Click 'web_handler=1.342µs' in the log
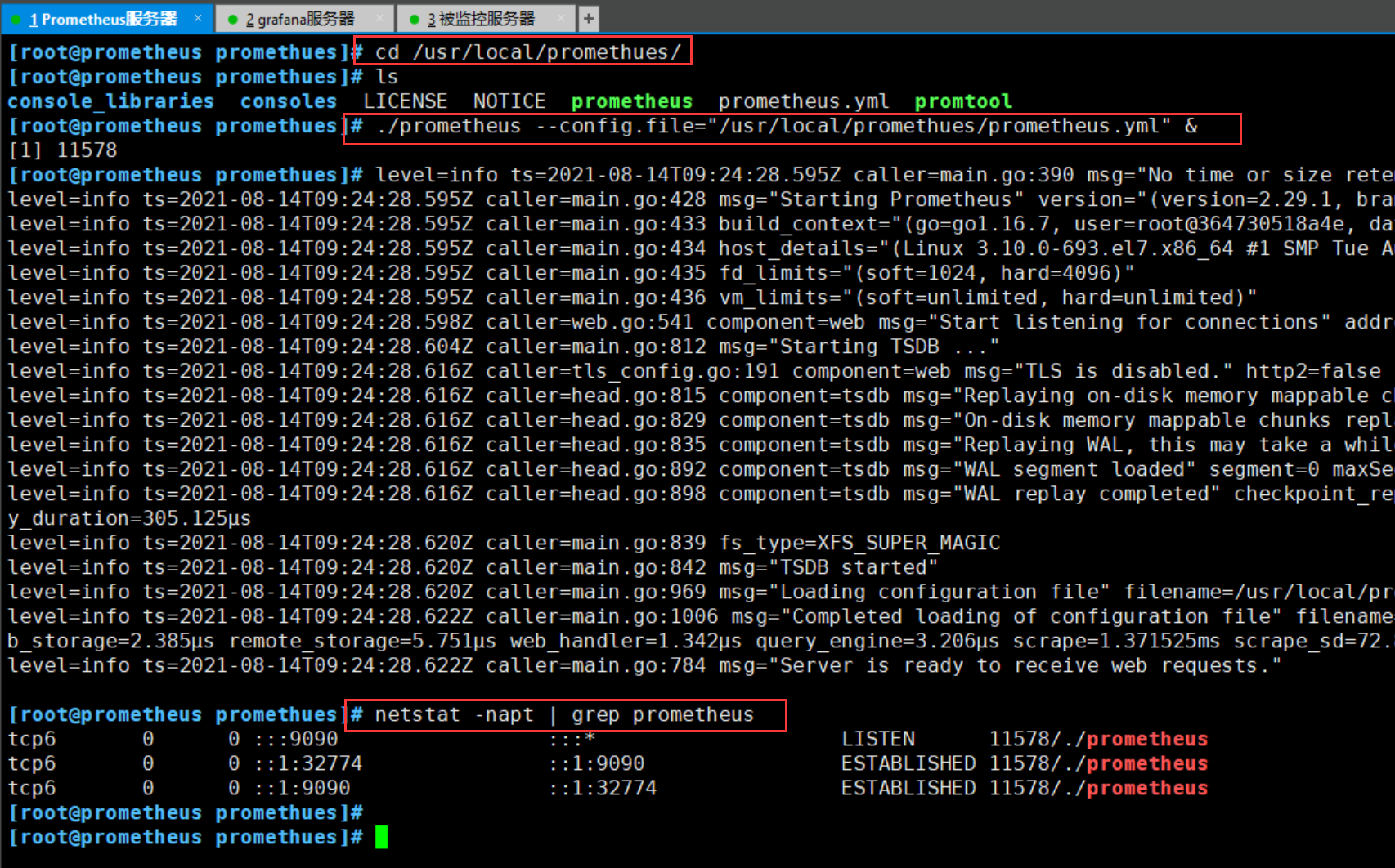Image resolution: width=1395 pixels, height=868 pixels. [626, 641]
